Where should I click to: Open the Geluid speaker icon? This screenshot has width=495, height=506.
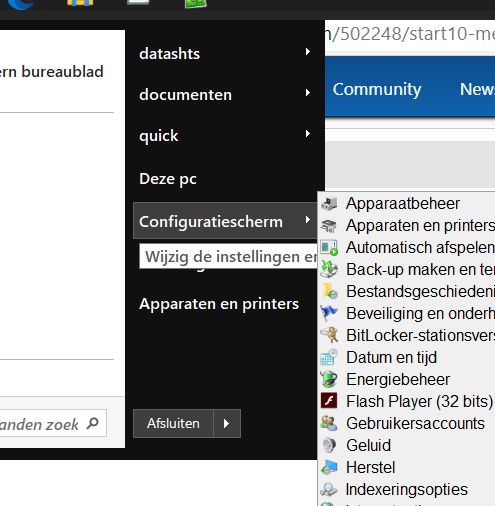pos(329,445)
